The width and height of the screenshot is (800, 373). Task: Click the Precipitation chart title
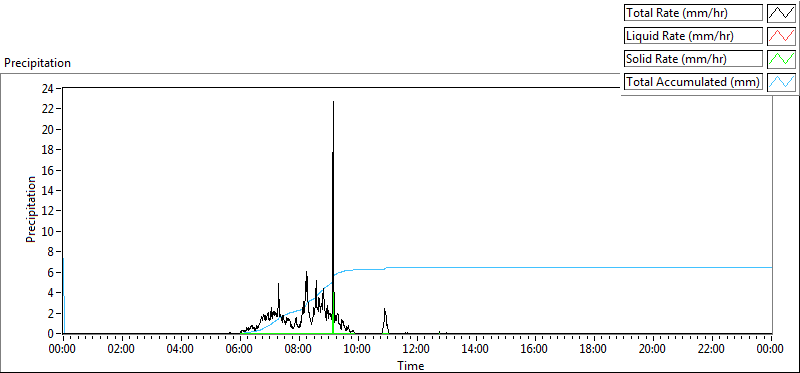[x=37, y=63]
